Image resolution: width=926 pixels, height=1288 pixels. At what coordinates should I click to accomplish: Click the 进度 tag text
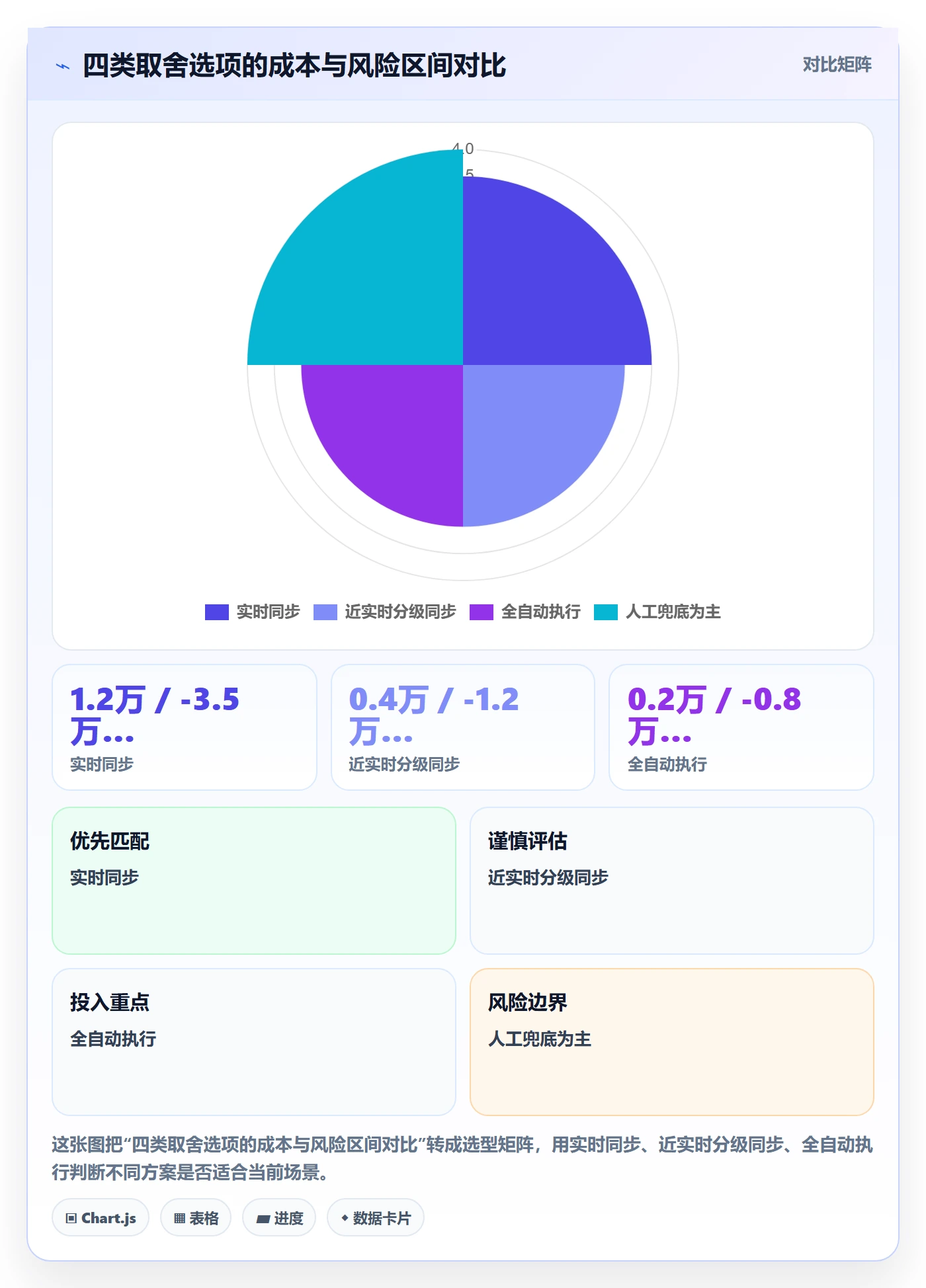pos(289,1218)
